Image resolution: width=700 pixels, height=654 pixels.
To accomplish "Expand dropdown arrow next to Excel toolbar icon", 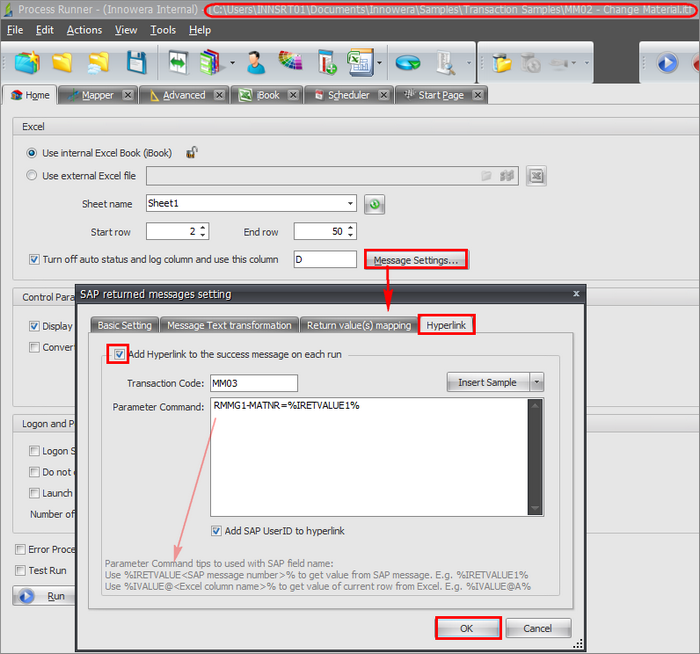I will 379,63.
